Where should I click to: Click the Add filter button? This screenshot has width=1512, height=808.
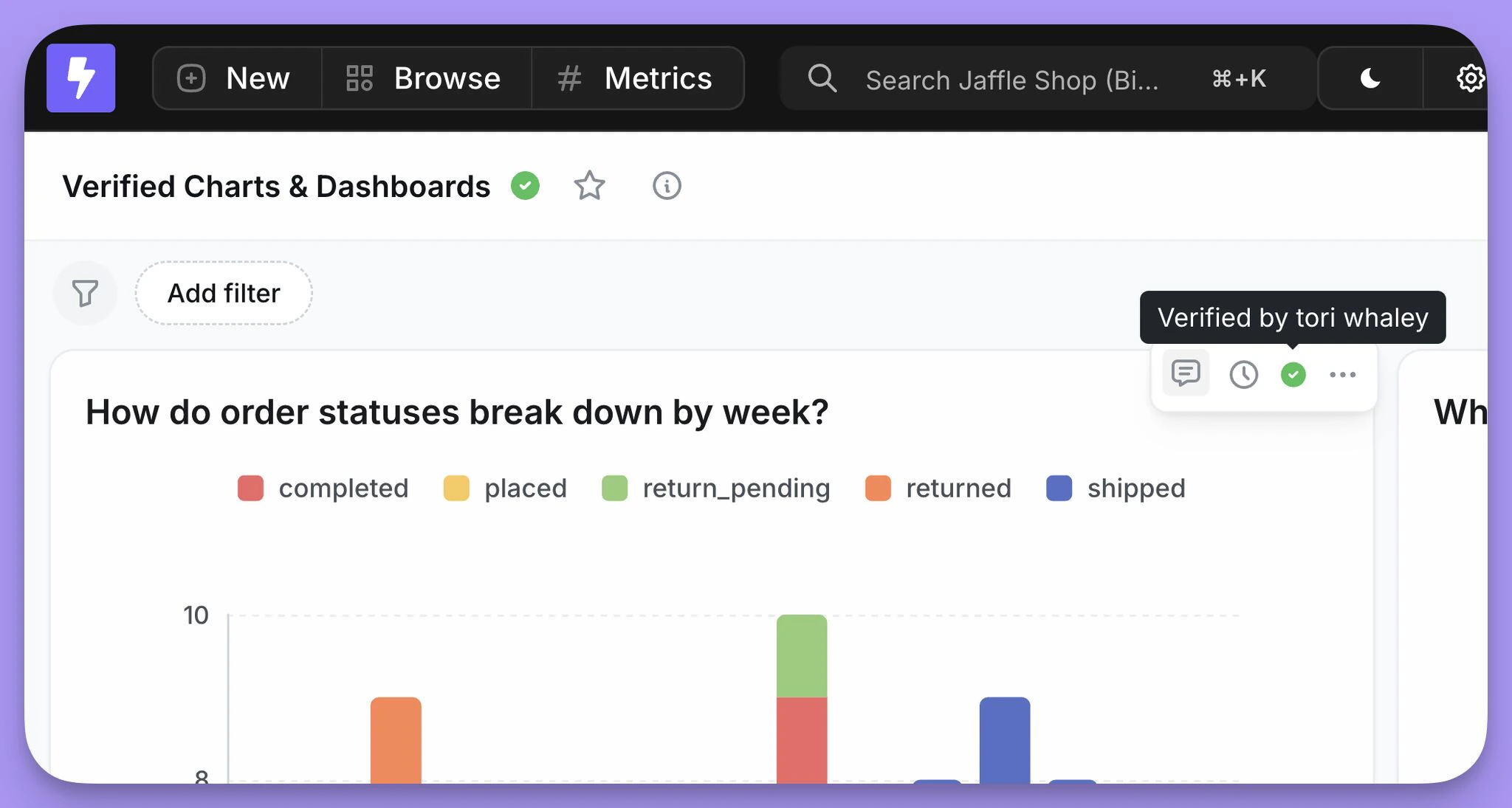pos(224,293)
